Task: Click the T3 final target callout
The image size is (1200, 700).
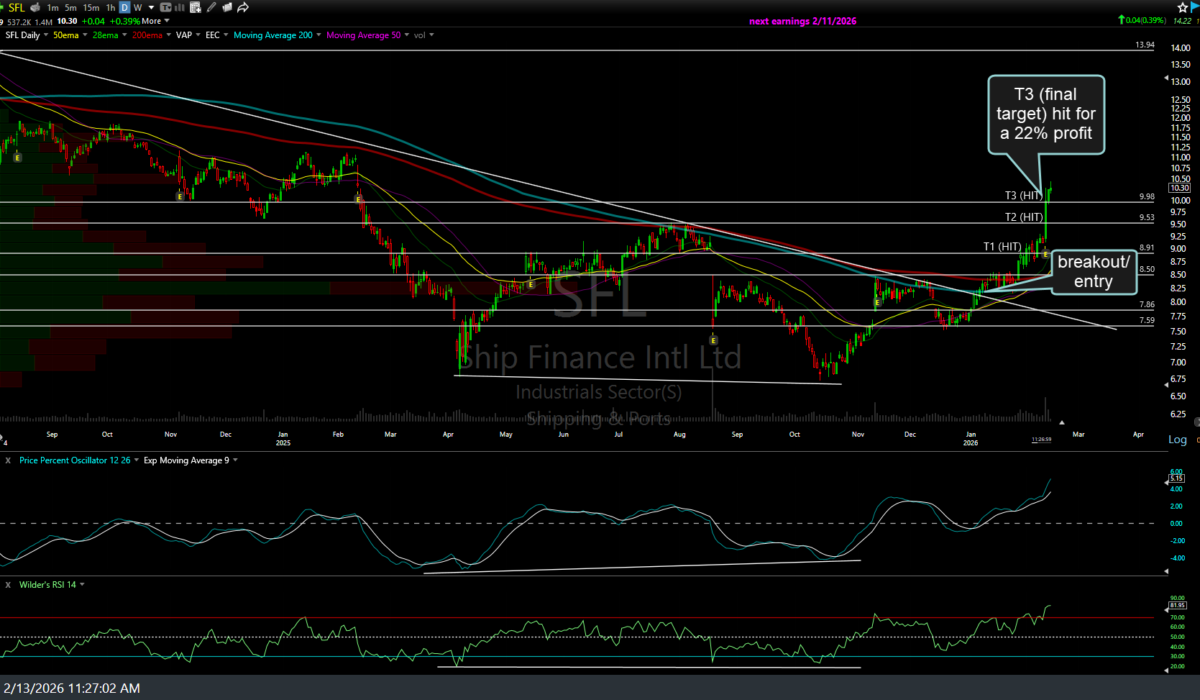Action: pyautogui.click(x=1047, y=115)
